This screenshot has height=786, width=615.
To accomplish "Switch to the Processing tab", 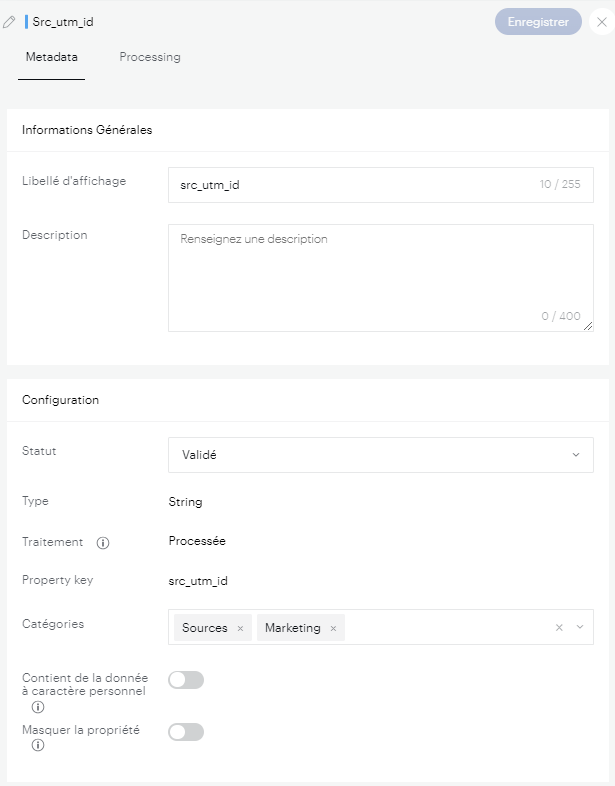I will pyautogui.click(x=150, y=57).
